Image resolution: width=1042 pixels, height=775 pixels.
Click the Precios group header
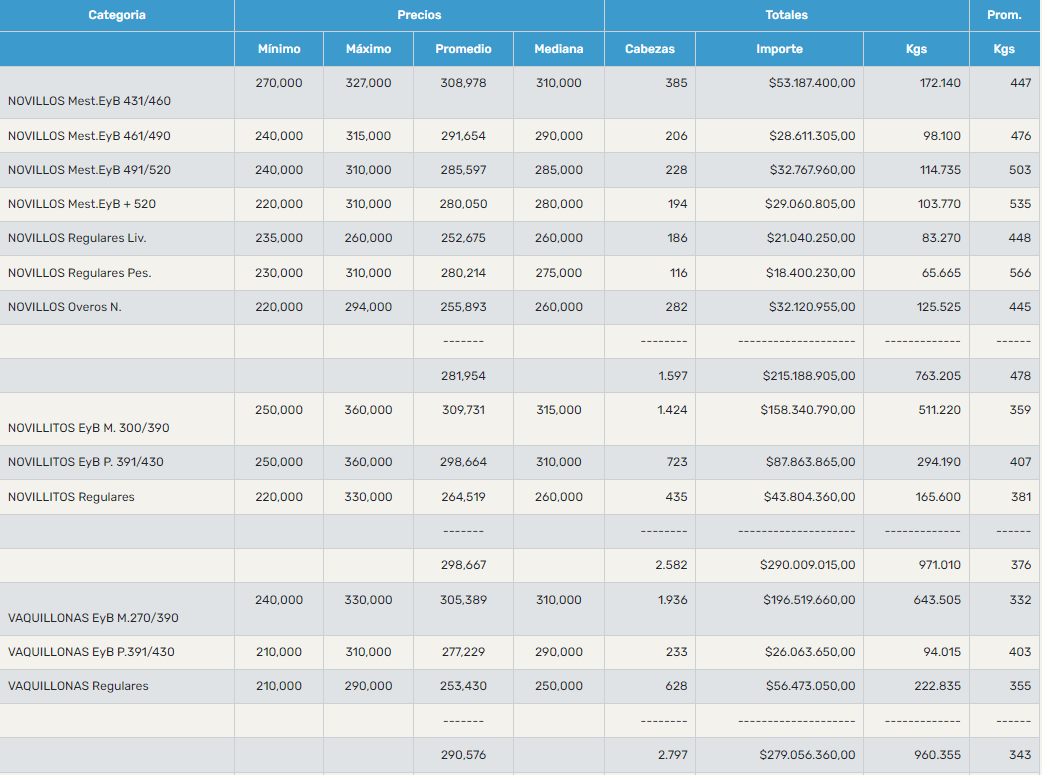click(419, 15)
